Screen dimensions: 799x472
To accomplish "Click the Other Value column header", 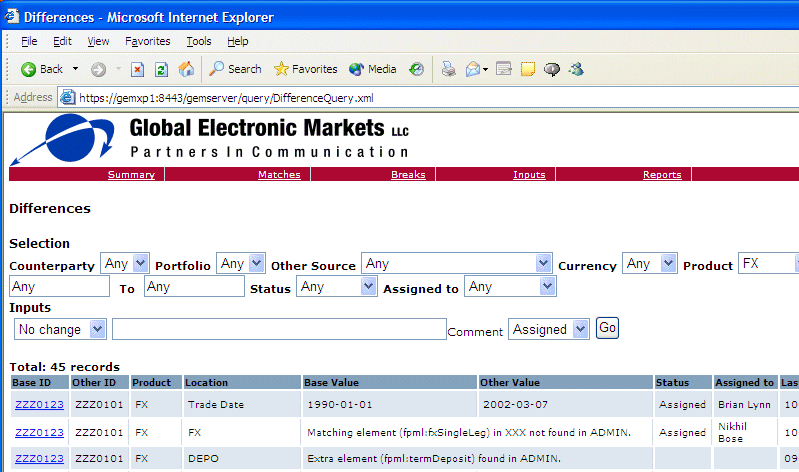I will tap(566, 382).
